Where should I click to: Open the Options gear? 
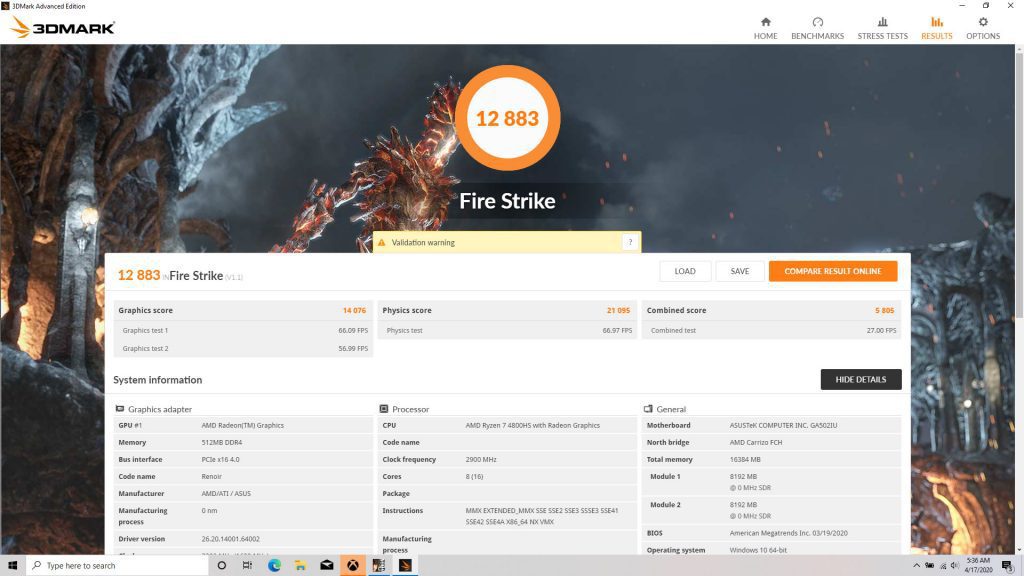pyautogui.click(x=982, y=28)
